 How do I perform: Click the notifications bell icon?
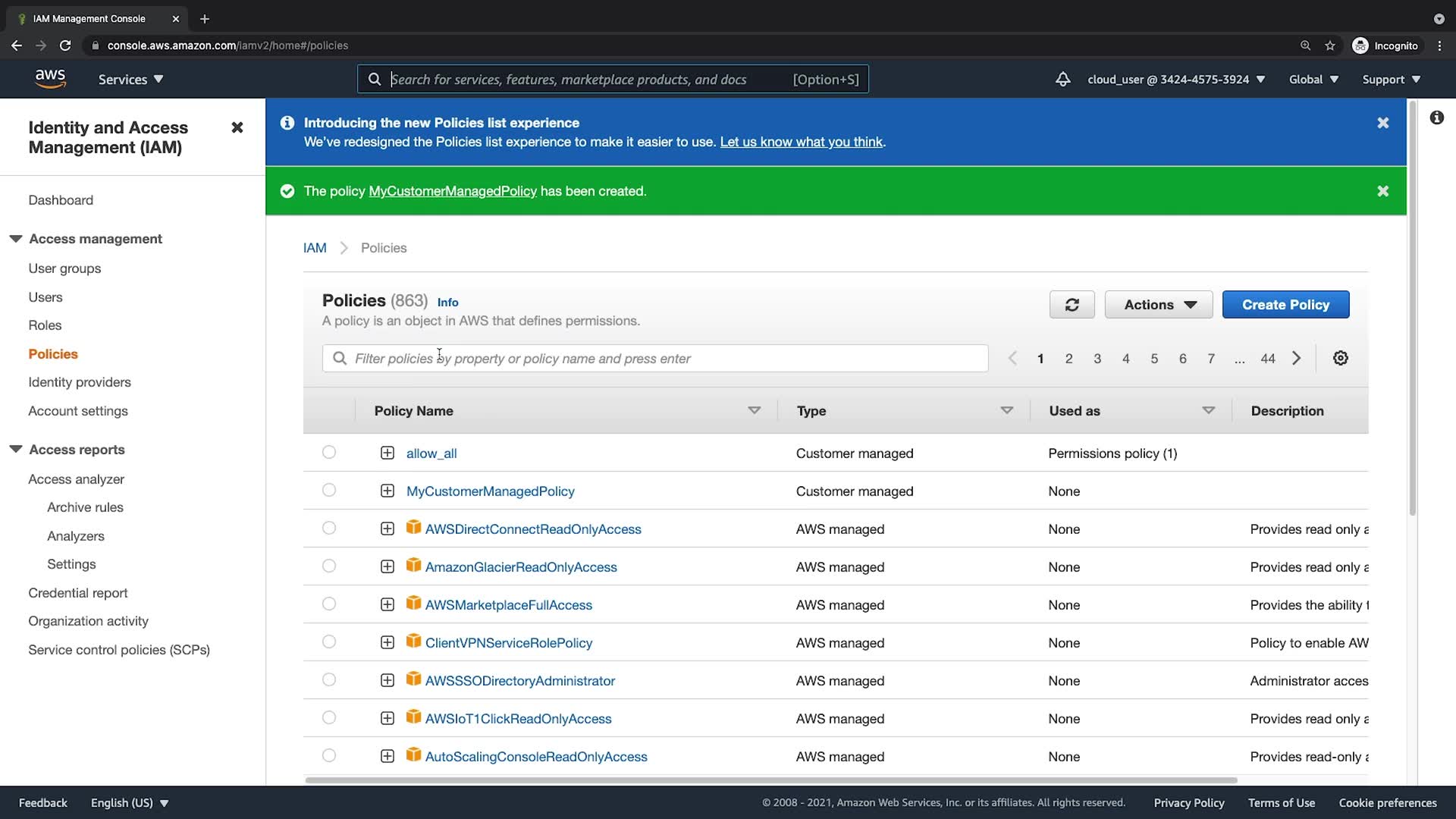click(1062, 80)
